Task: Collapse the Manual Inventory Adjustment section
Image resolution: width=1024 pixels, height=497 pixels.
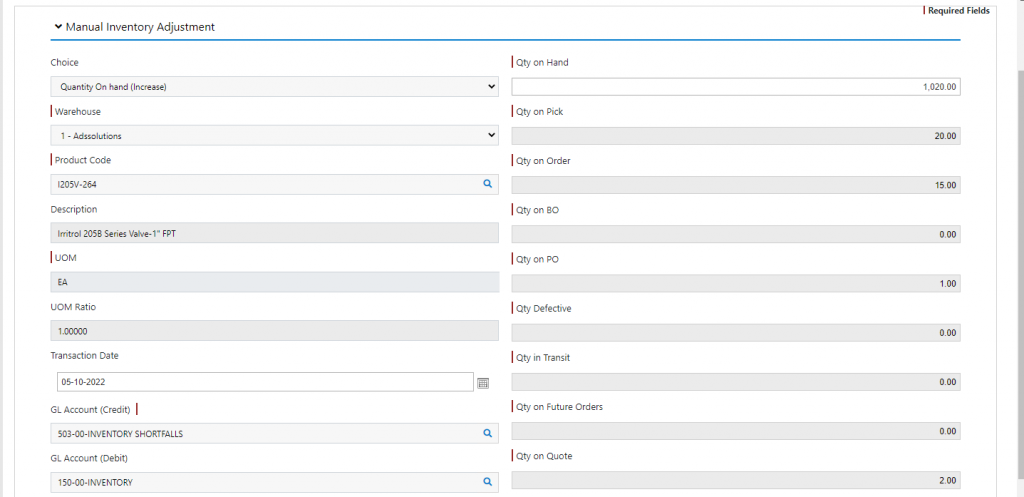Action: (x=59, y=27)
